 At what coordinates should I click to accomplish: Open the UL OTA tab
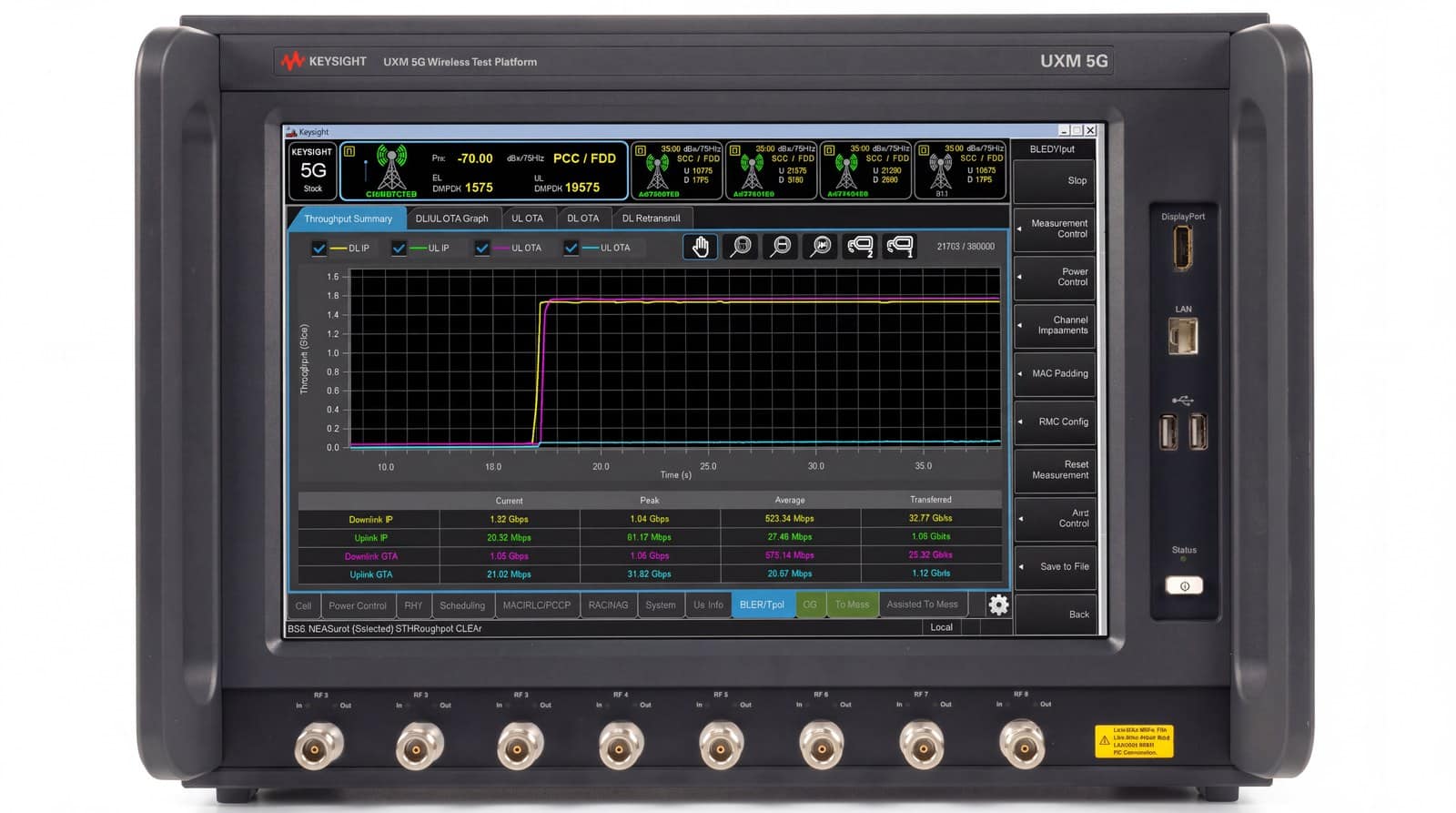(x=527, y=218)
